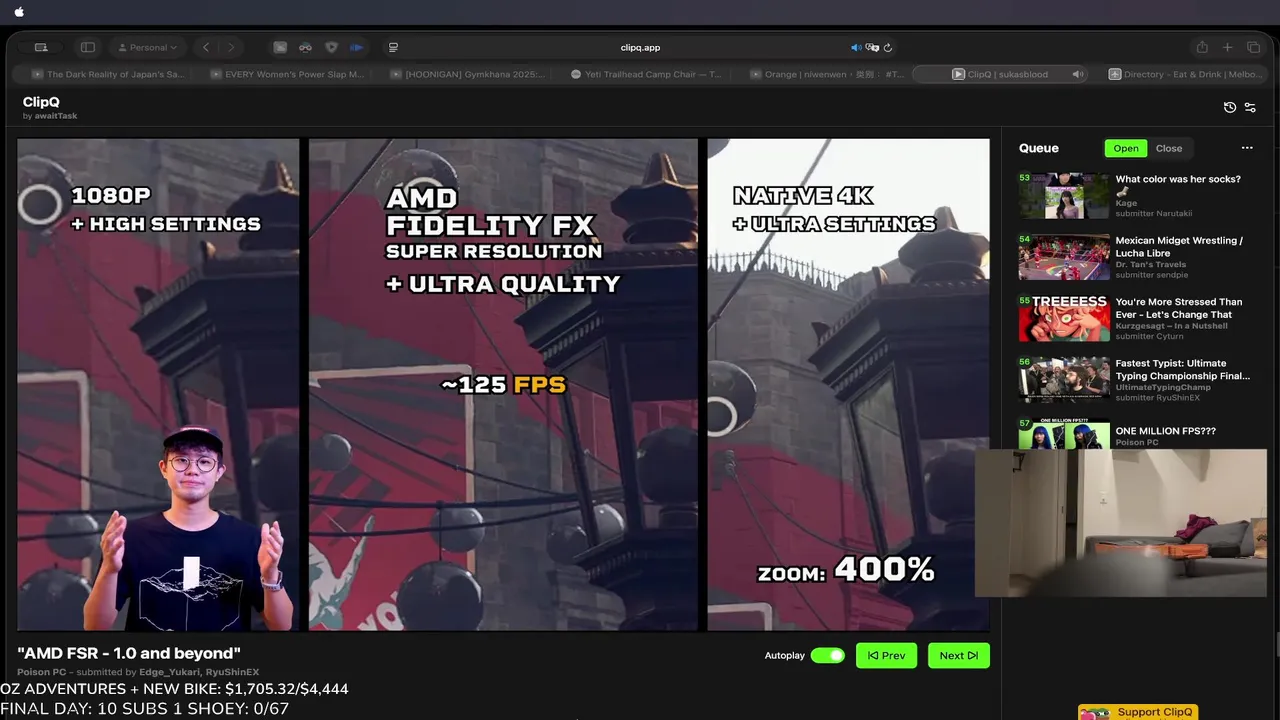Mute audio via address bar speaker icon
This screenshot has height=720, width=1280.
[x=856, y=47]
